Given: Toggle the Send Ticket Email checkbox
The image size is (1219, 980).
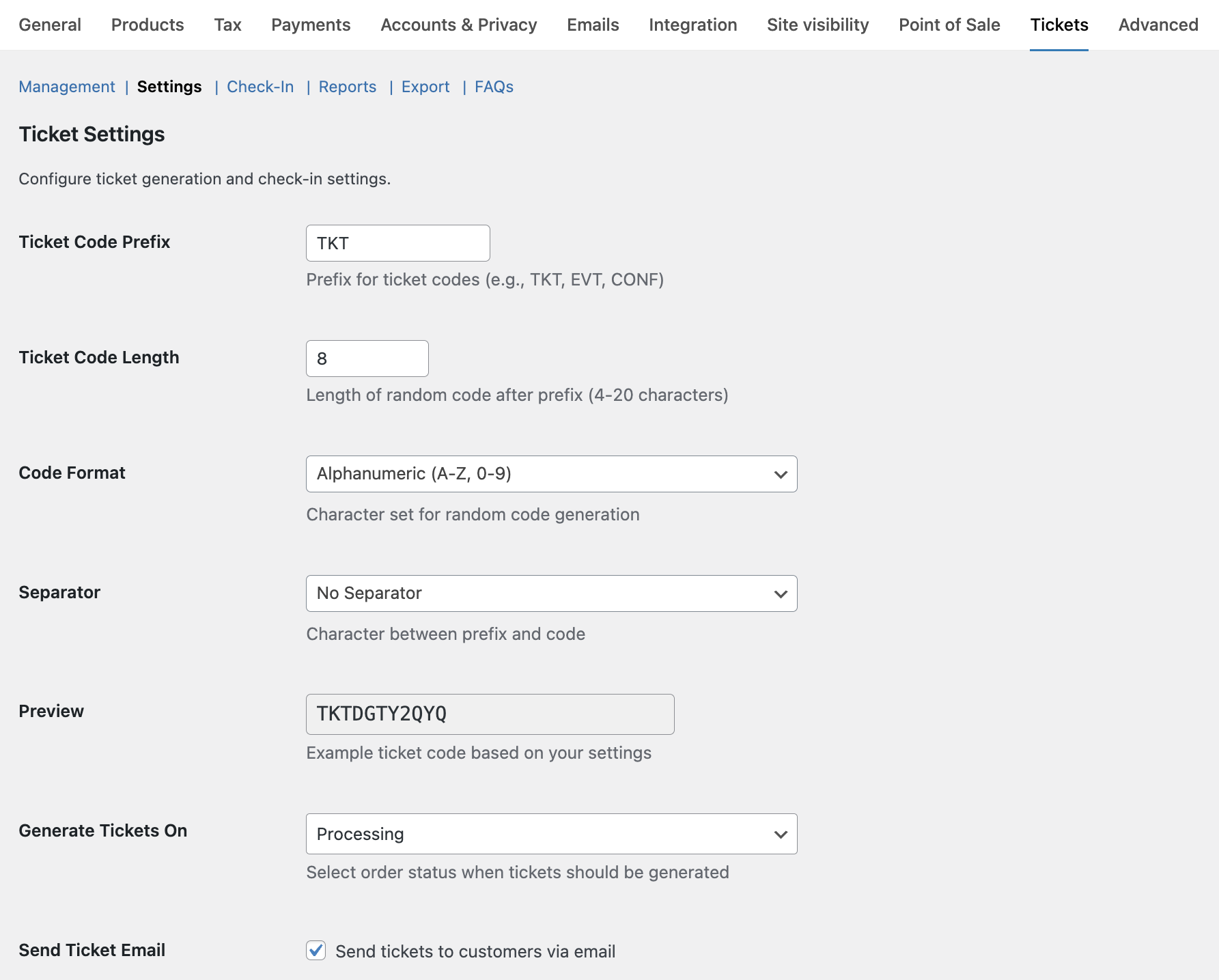Looking at the screenshot, I should pyautogui.click(x=316, y=950).
